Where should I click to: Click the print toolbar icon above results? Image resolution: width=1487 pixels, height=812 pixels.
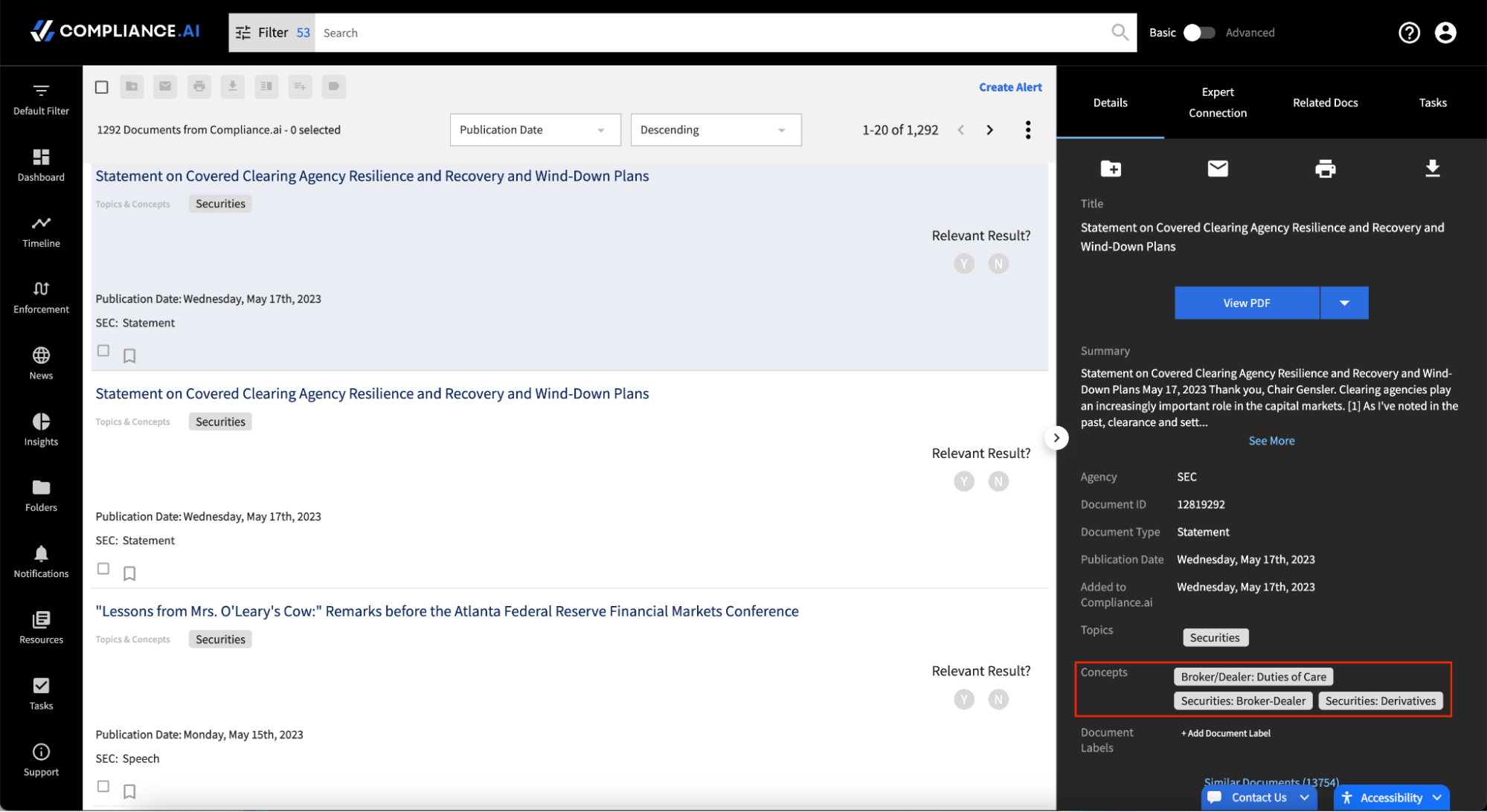click(x=199, y=86)
